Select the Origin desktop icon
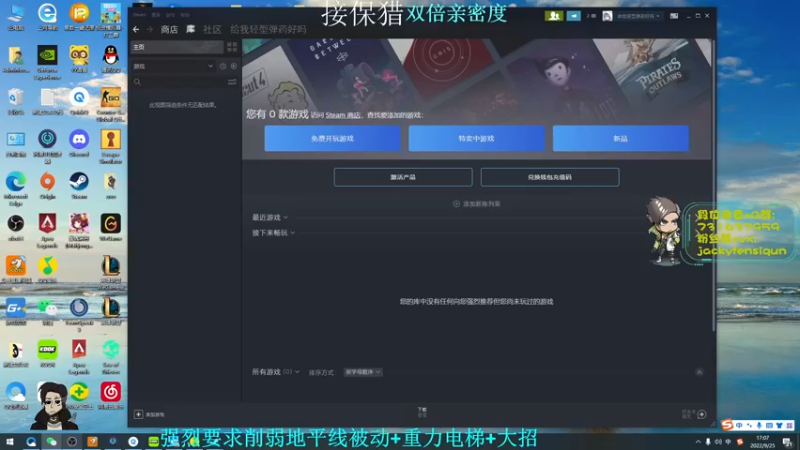This screenshot has height=450, width=800. click(47, 186)
